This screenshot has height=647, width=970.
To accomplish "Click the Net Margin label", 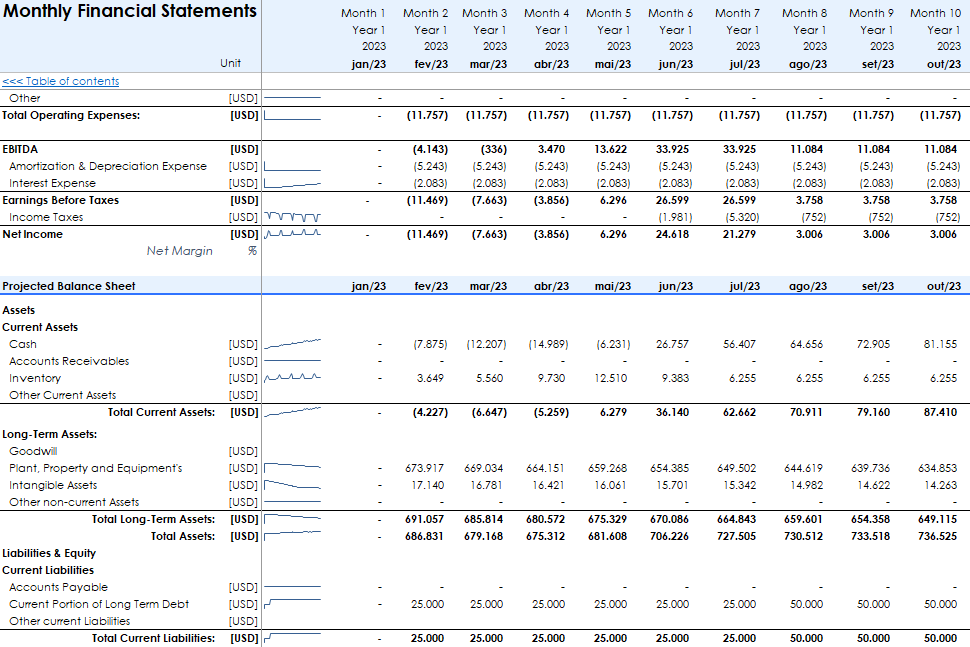I will [179, 251].
